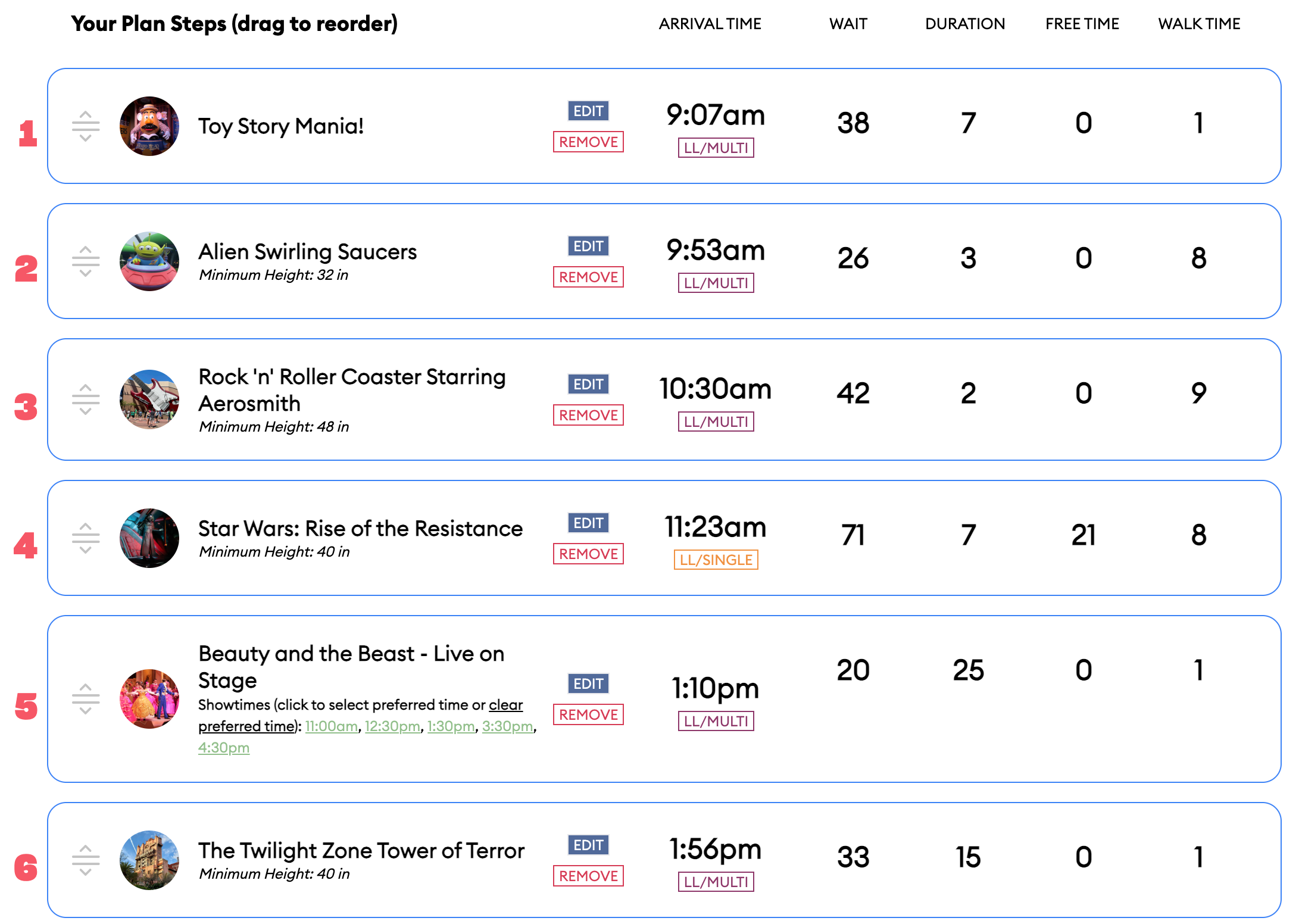Click drag handle for Beauty and the Beast
This screenshot has width=1299, height=924.
(x=86, y=699)
